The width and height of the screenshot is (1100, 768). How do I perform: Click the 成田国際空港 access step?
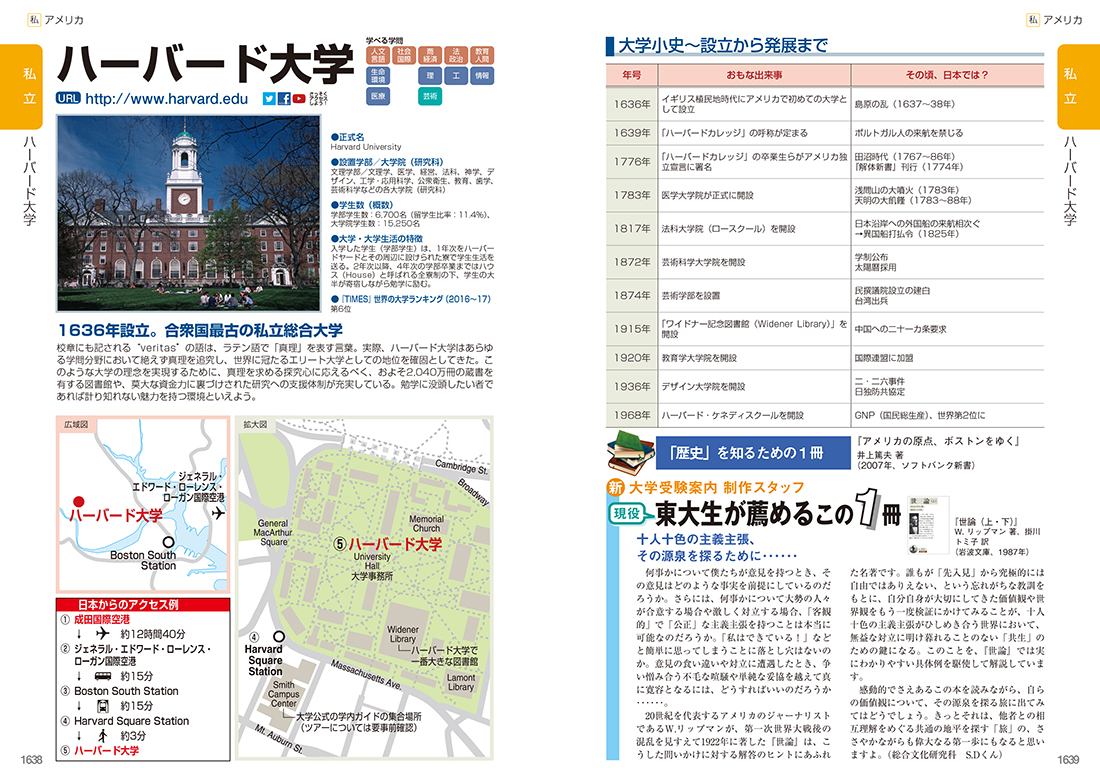tap(102, 619)
